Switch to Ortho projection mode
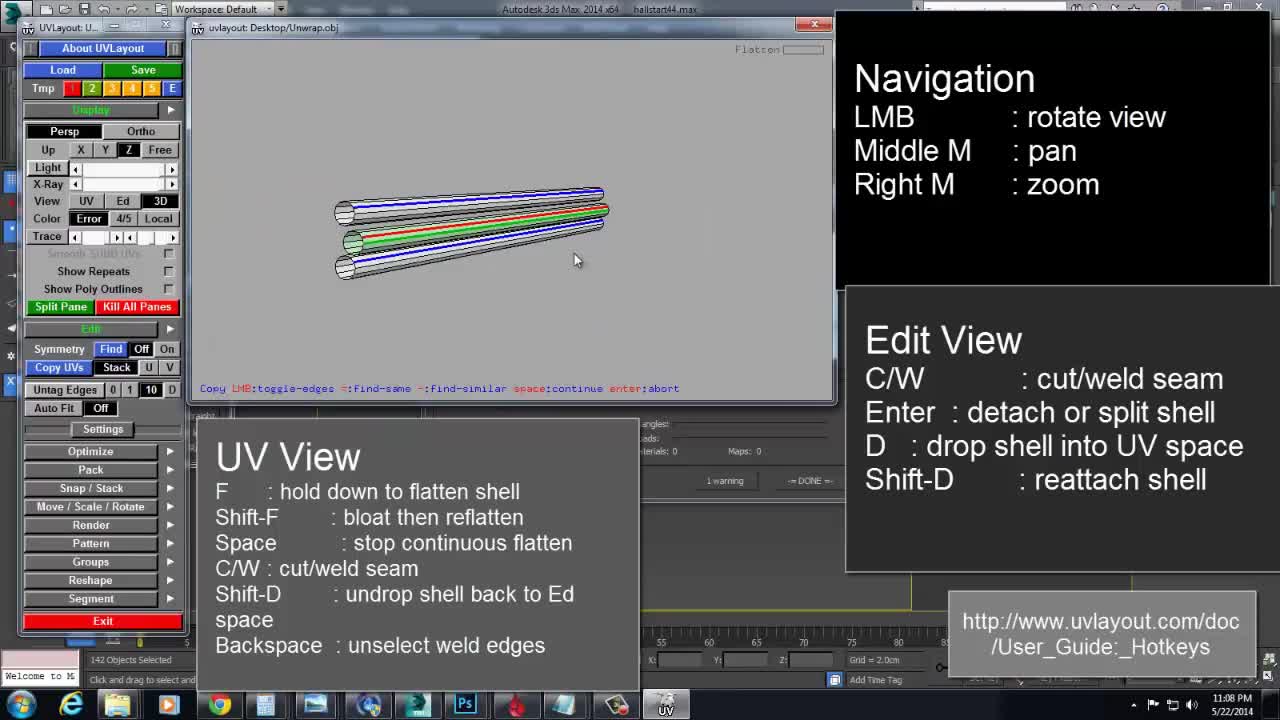 pos(141,131)
